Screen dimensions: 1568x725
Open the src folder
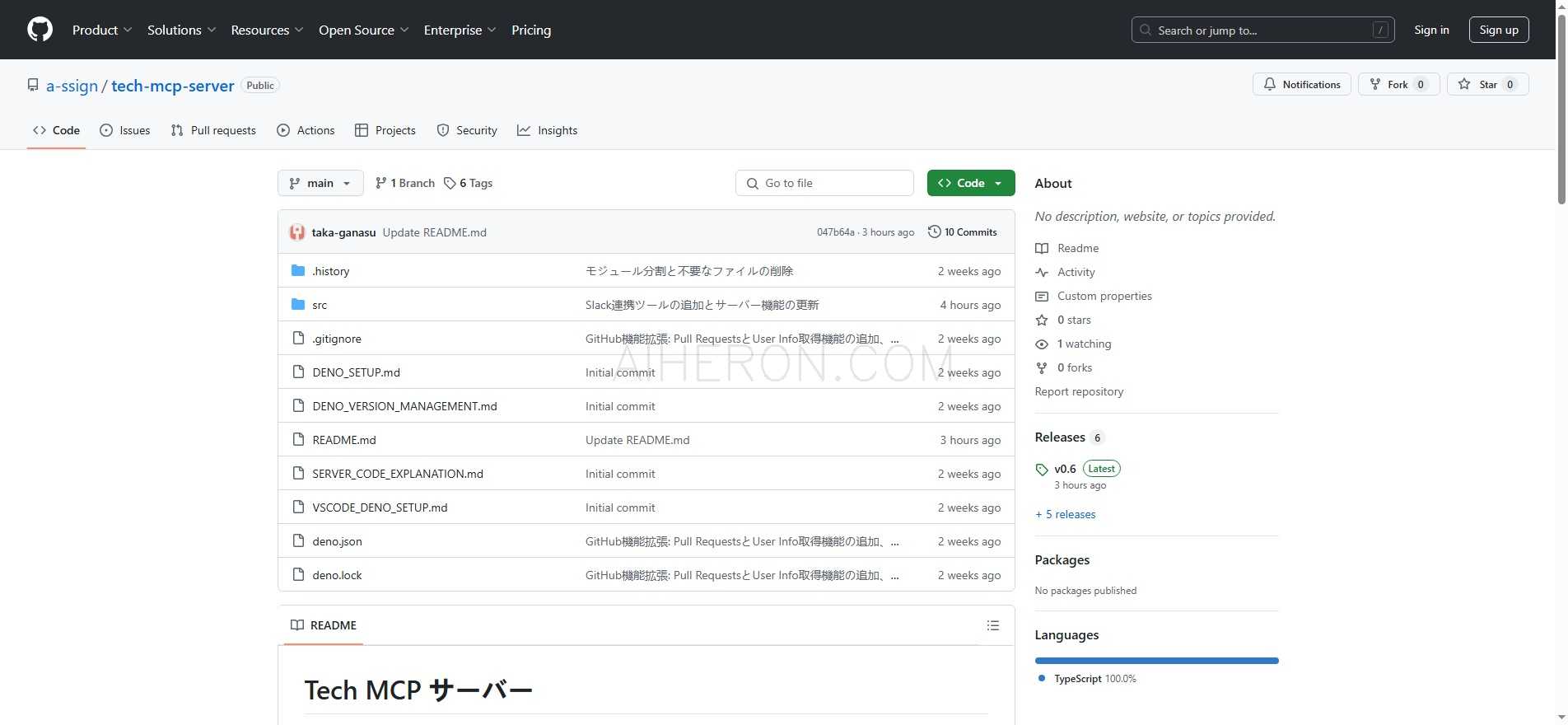pyautogui.click(x=320, y=305)
